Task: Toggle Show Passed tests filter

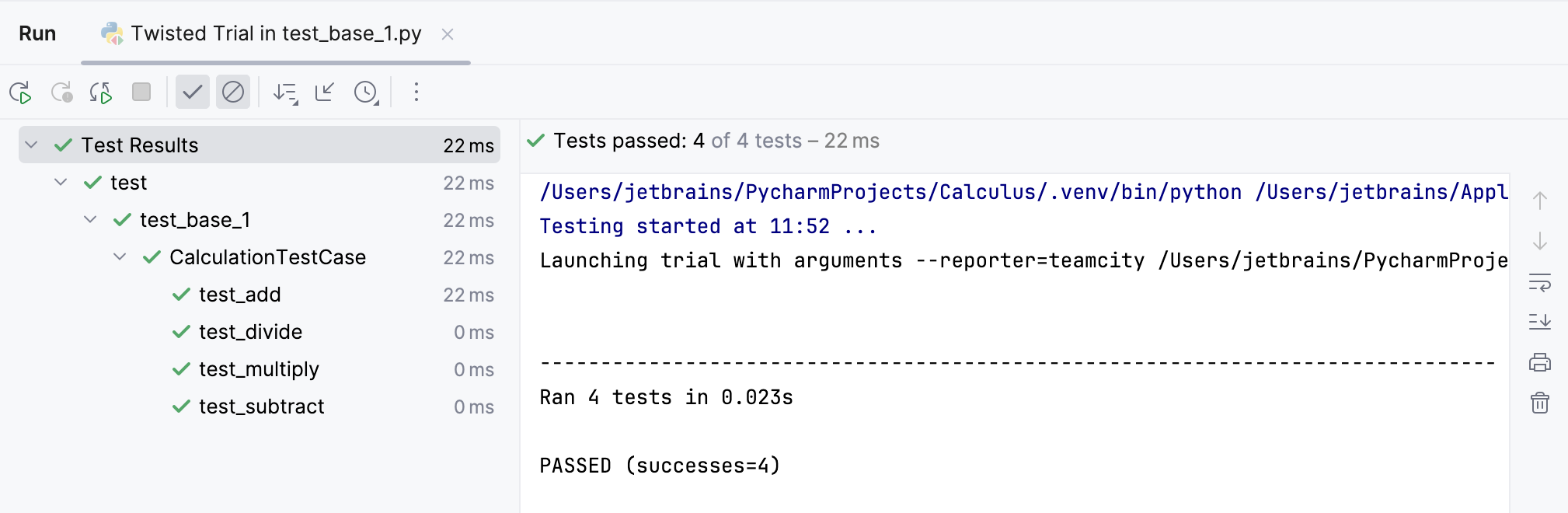Action: pos(193,92)
